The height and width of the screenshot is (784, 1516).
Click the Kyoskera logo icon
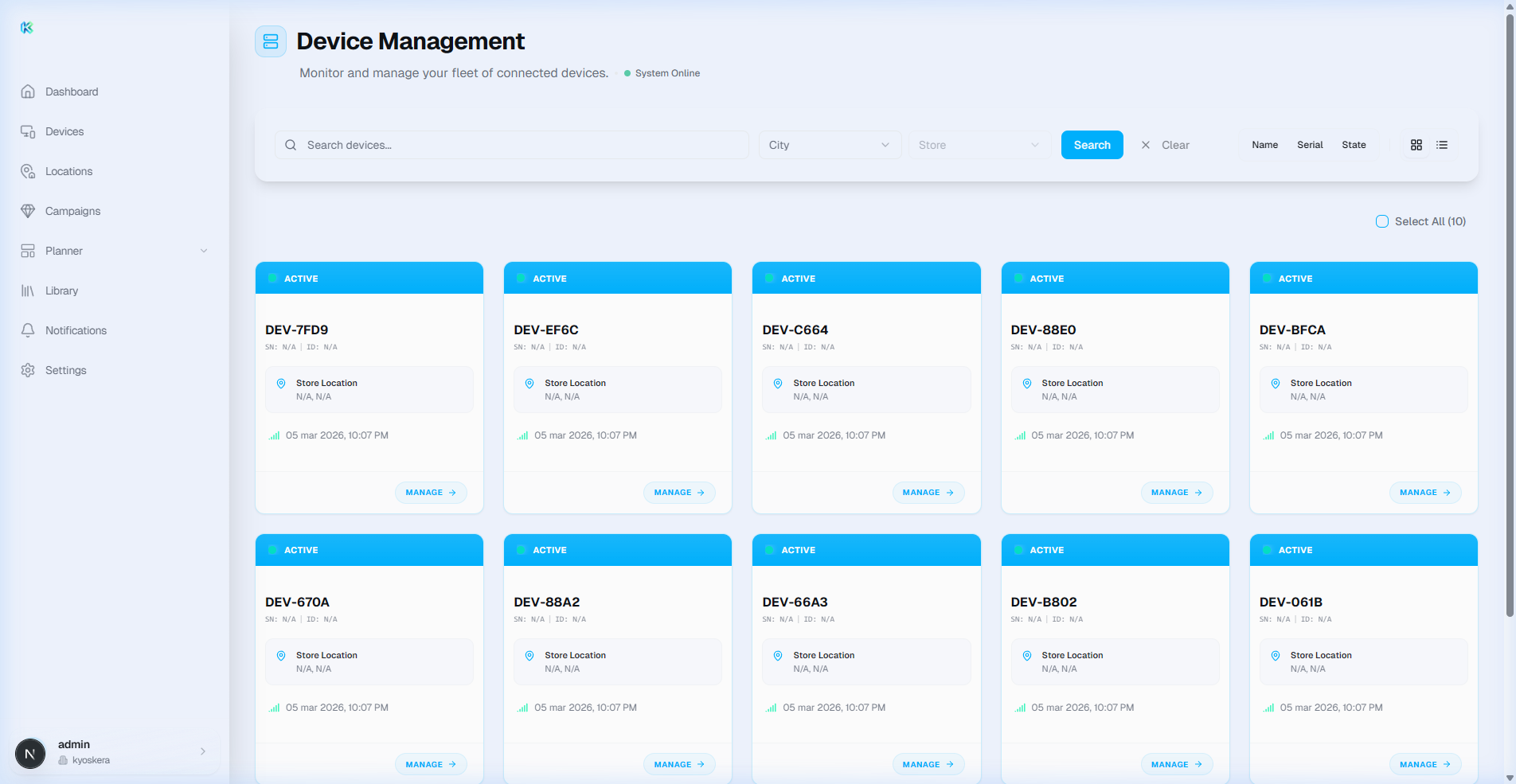tap(27, 28)
